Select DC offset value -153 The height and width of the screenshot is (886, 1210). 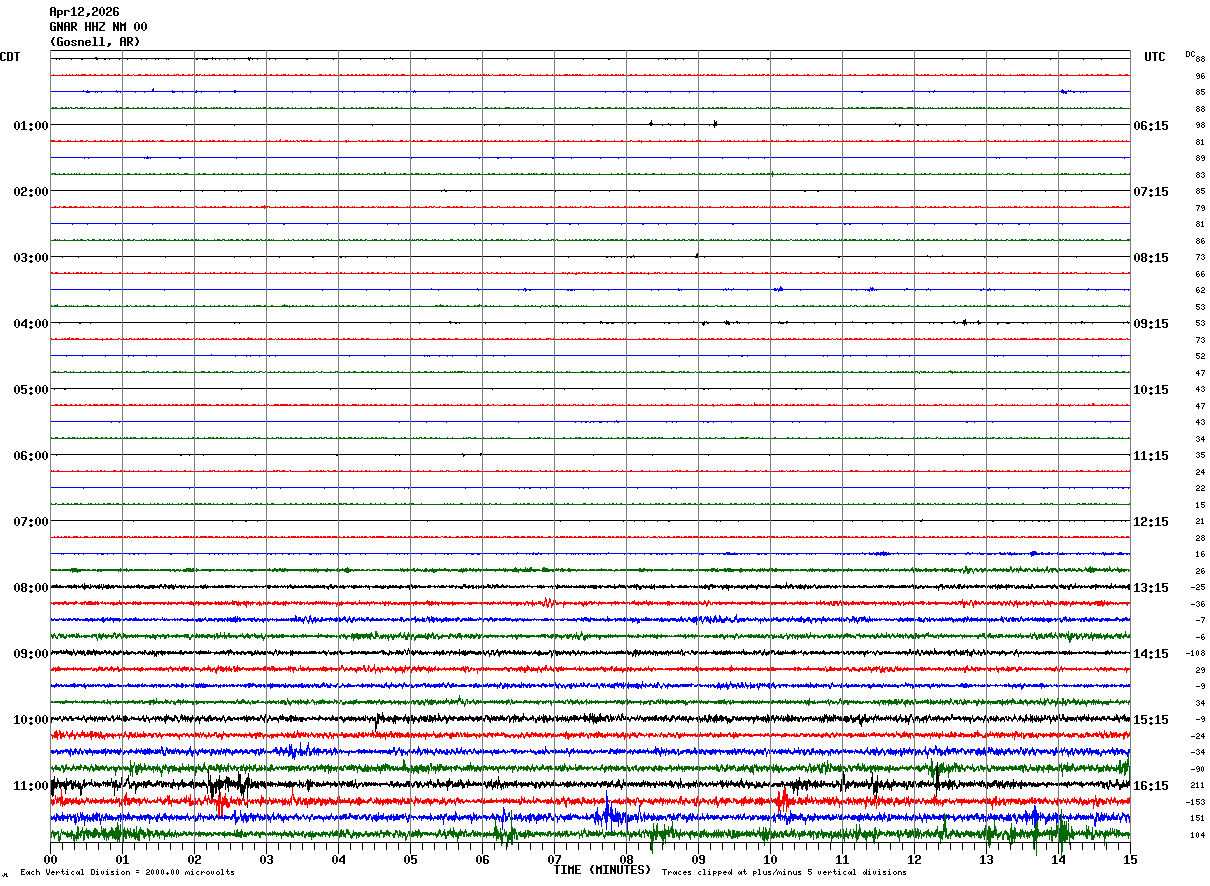[1196, 802]
